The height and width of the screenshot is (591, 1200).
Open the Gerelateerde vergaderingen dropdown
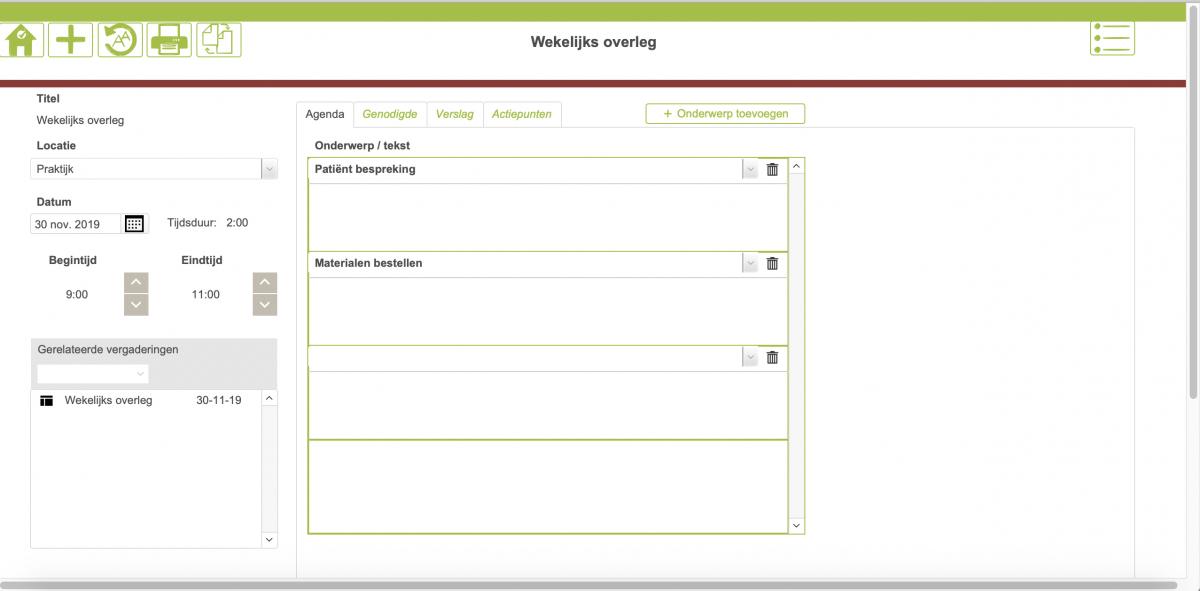pyautogui.click(x=93, y=373)
